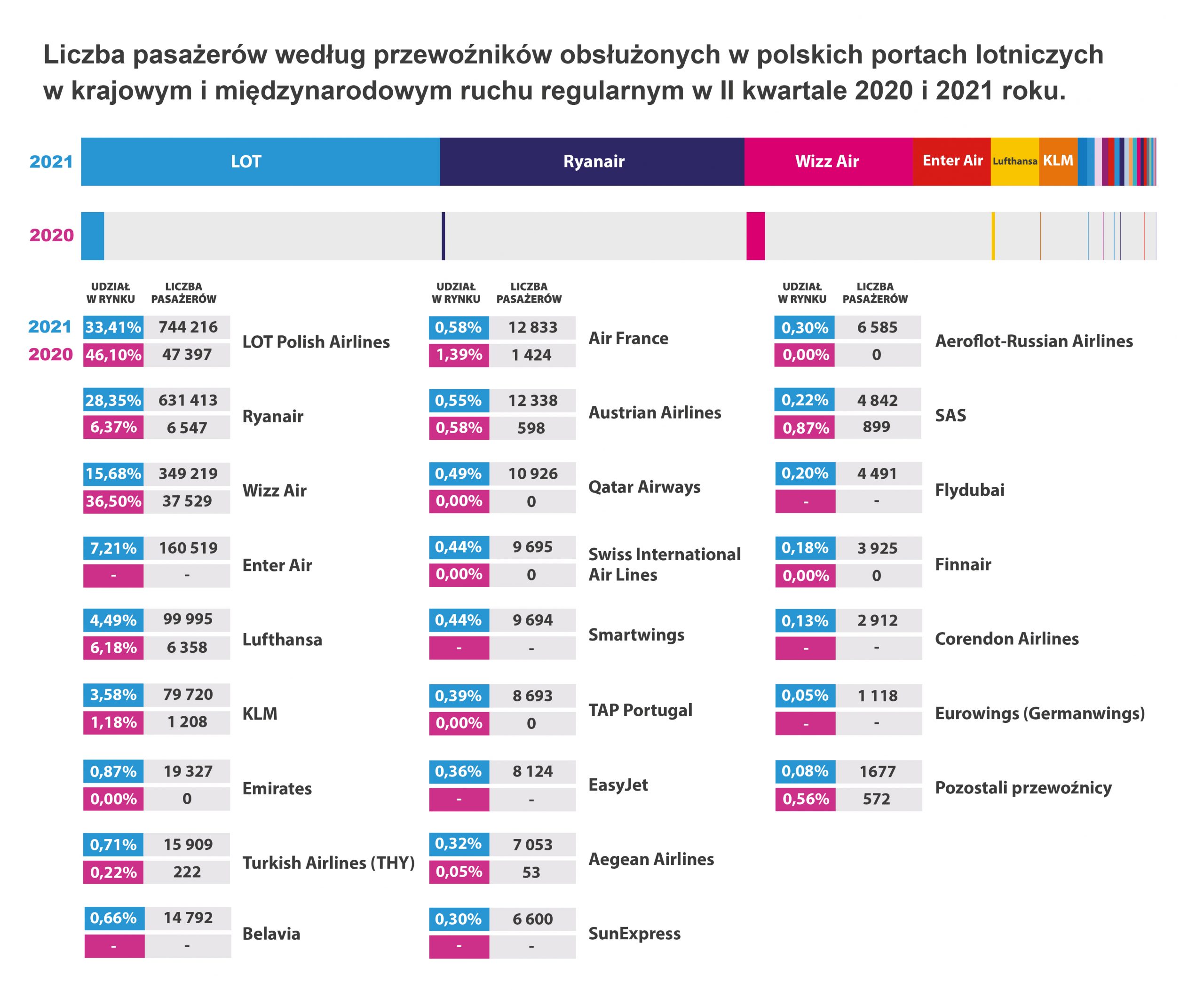Select the orange KLM bar segment
This screenshot has height=990, width=1204.
click(x=1058, y=161)
